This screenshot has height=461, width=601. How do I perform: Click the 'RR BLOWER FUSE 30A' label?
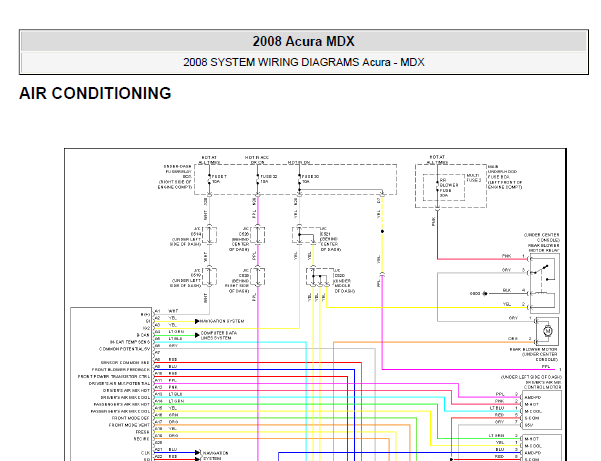[x=449, y=187]
